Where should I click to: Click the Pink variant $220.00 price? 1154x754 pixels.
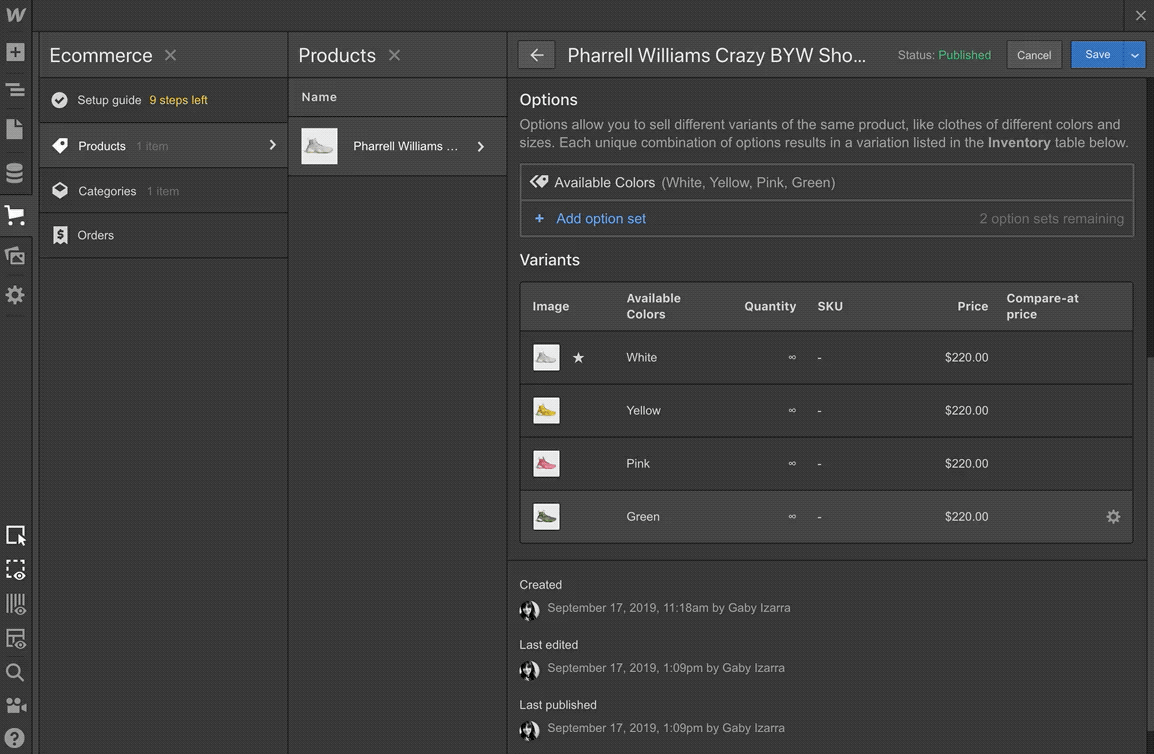coord(966,463)
